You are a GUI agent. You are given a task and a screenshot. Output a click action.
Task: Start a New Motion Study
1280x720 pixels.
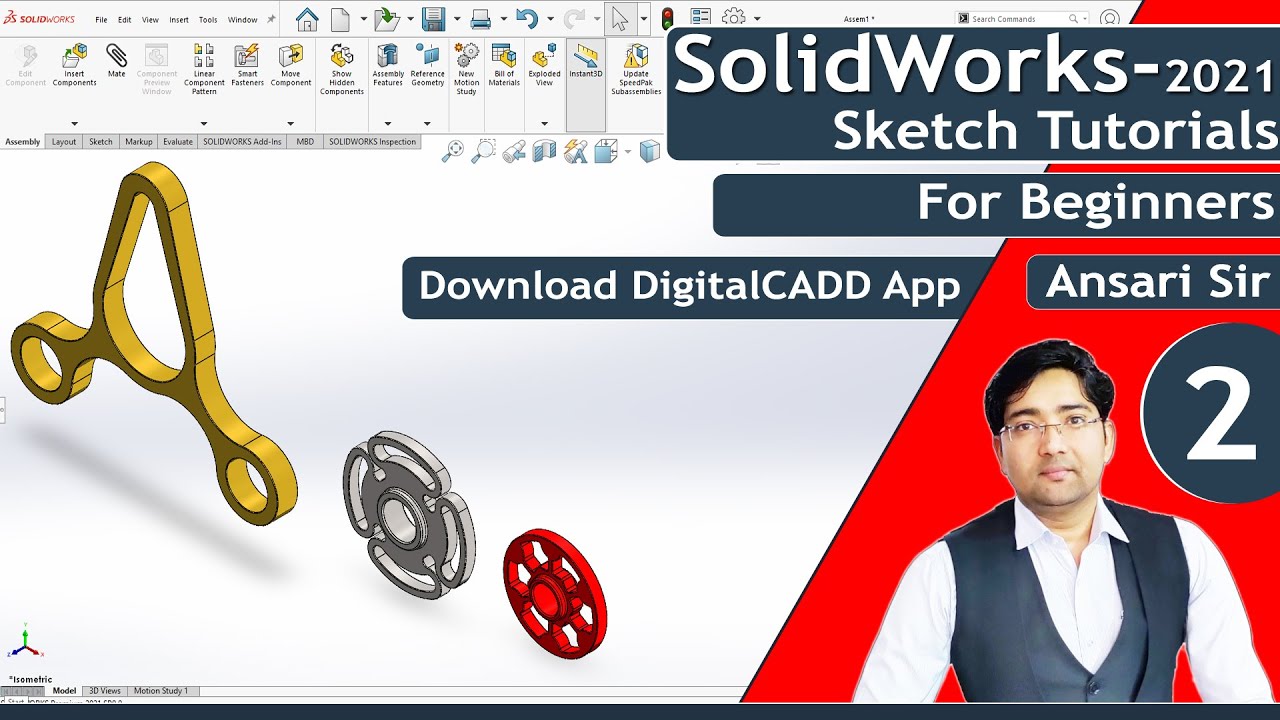pyautogui.click(x=467, y=69)
